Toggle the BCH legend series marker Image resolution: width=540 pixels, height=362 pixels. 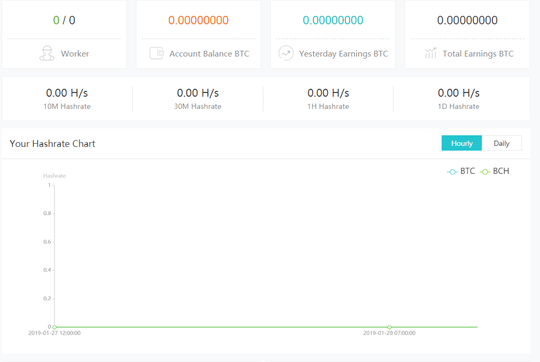[x=485, y=172]
